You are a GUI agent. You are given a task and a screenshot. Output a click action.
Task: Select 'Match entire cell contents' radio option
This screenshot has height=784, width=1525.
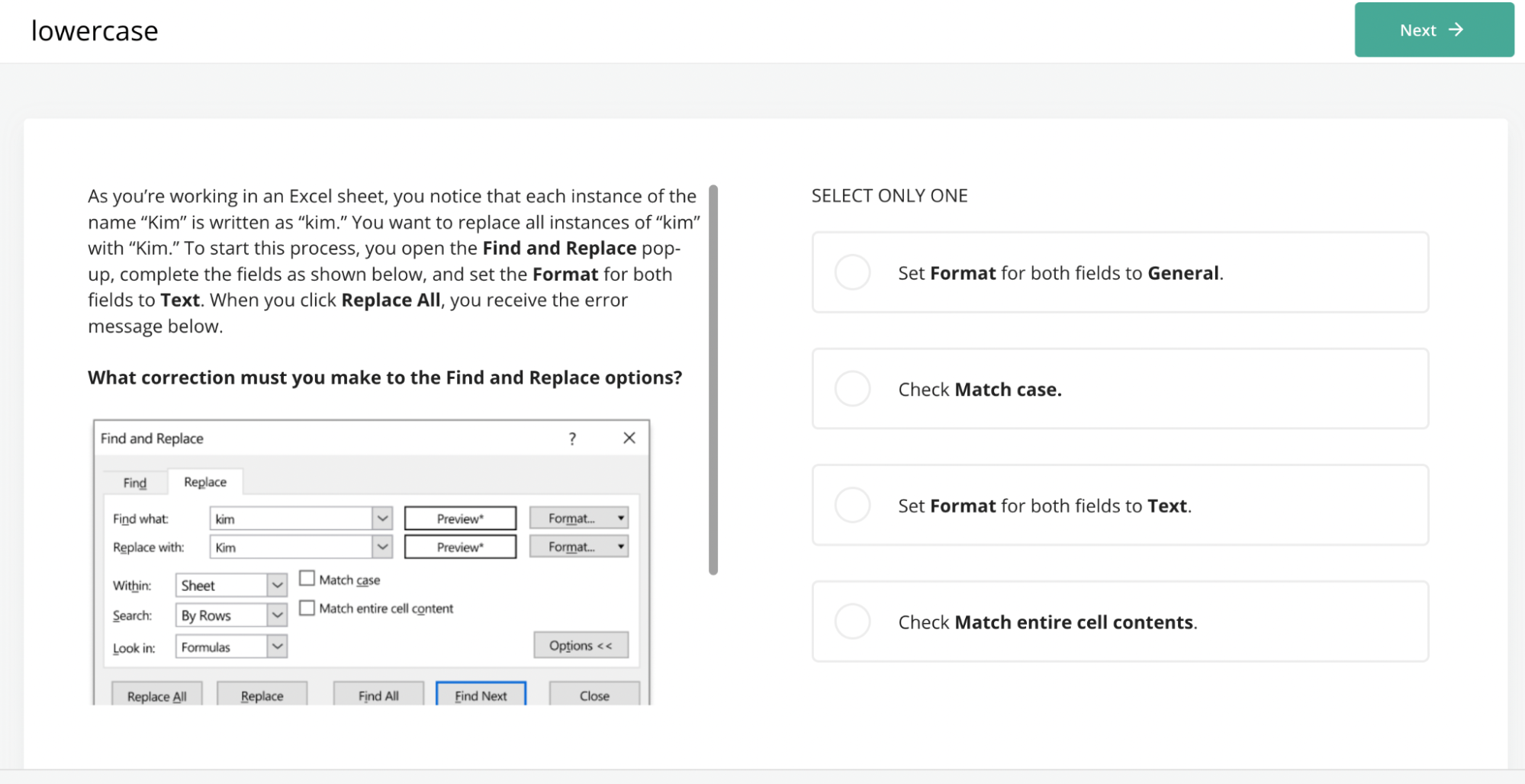852,622
